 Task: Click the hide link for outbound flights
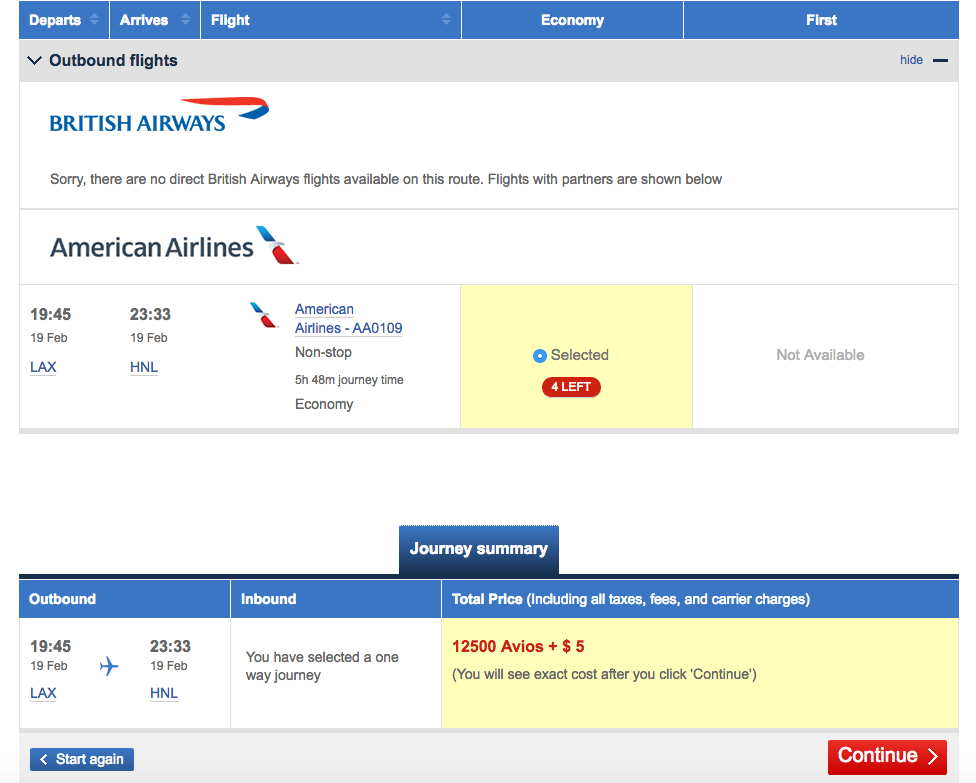pos(911,60)
